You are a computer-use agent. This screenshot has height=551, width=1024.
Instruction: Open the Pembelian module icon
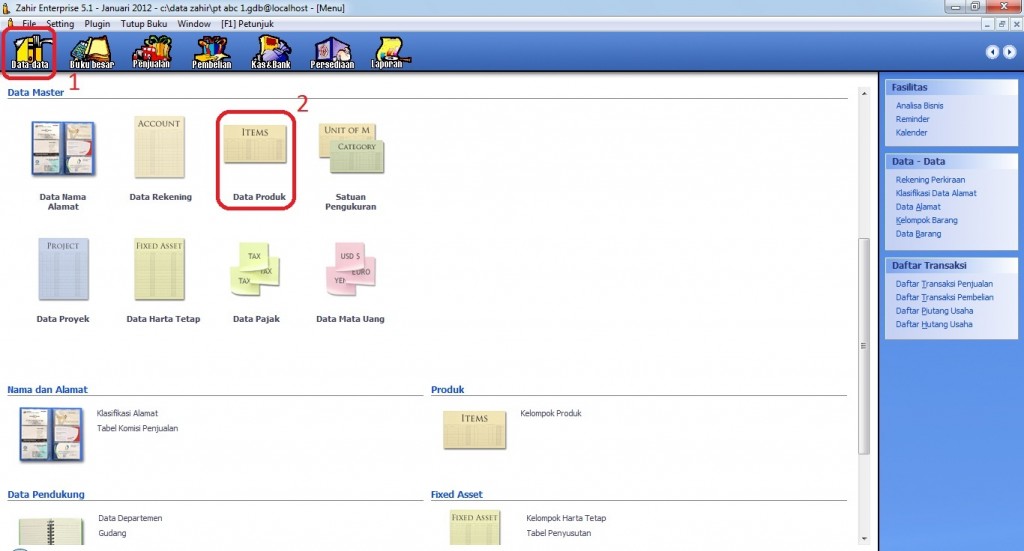[x=211, y=51]
